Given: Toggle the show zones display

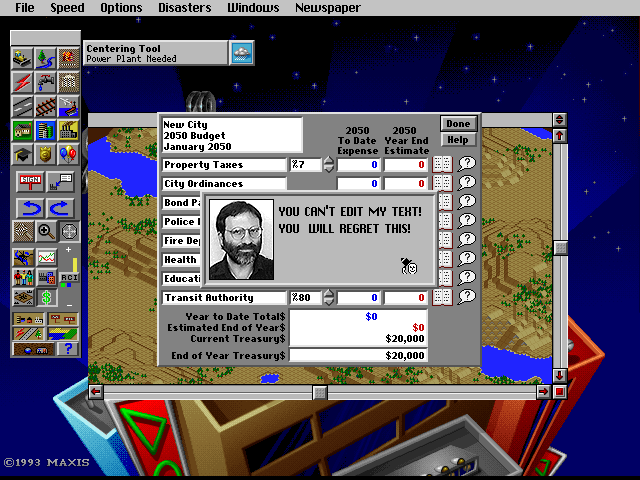Looking at the screenshot, I should (x=62, y=334).
